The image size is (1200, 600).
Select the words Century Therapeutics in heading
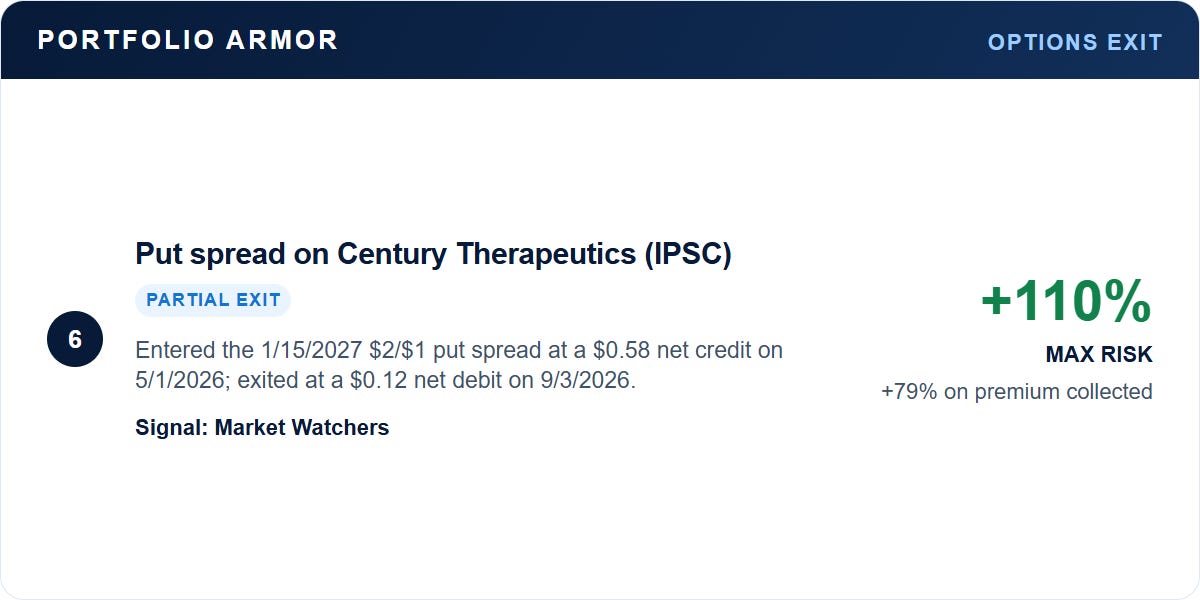(486, 254)
